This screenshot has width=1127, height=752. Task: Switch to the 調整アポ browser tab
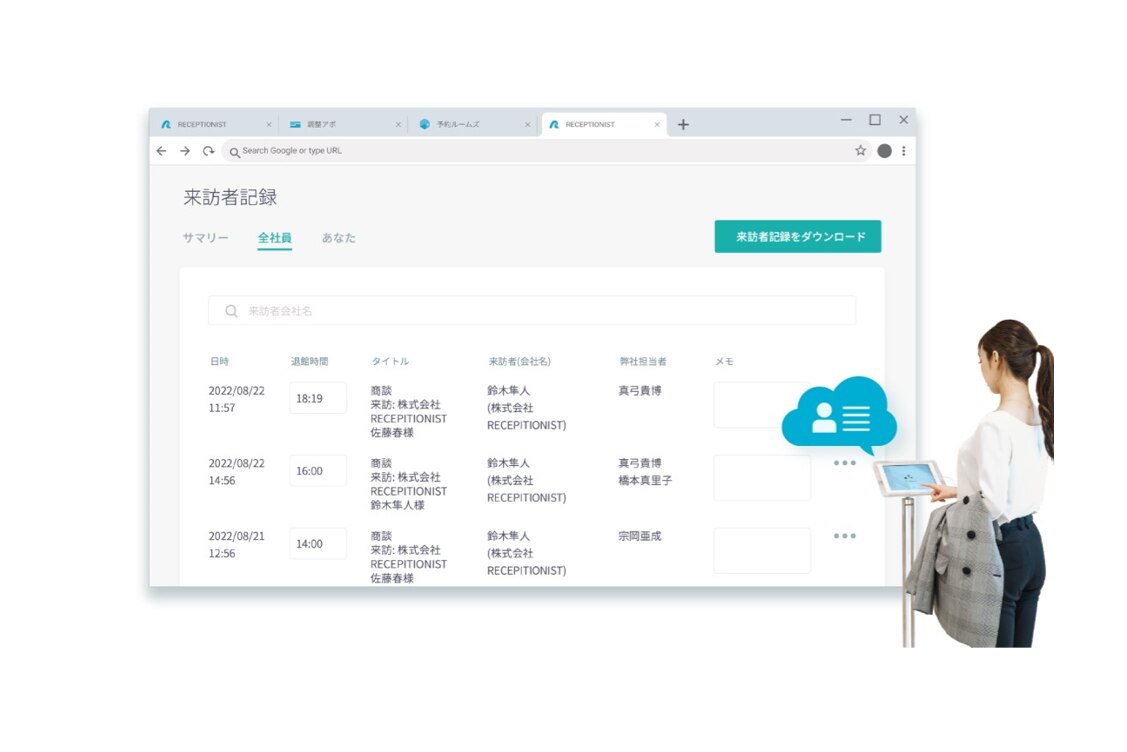[x=344, y=124]
